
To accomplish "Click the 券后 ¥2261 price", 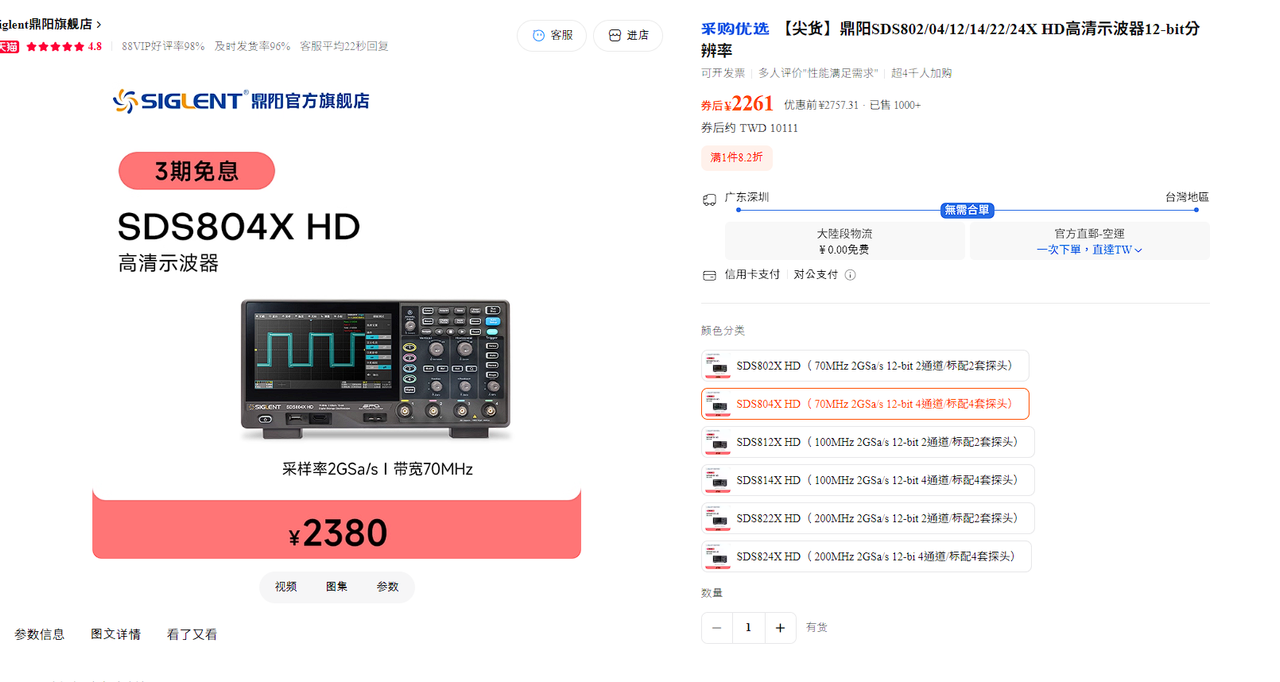I will click(x=737, y=104).
